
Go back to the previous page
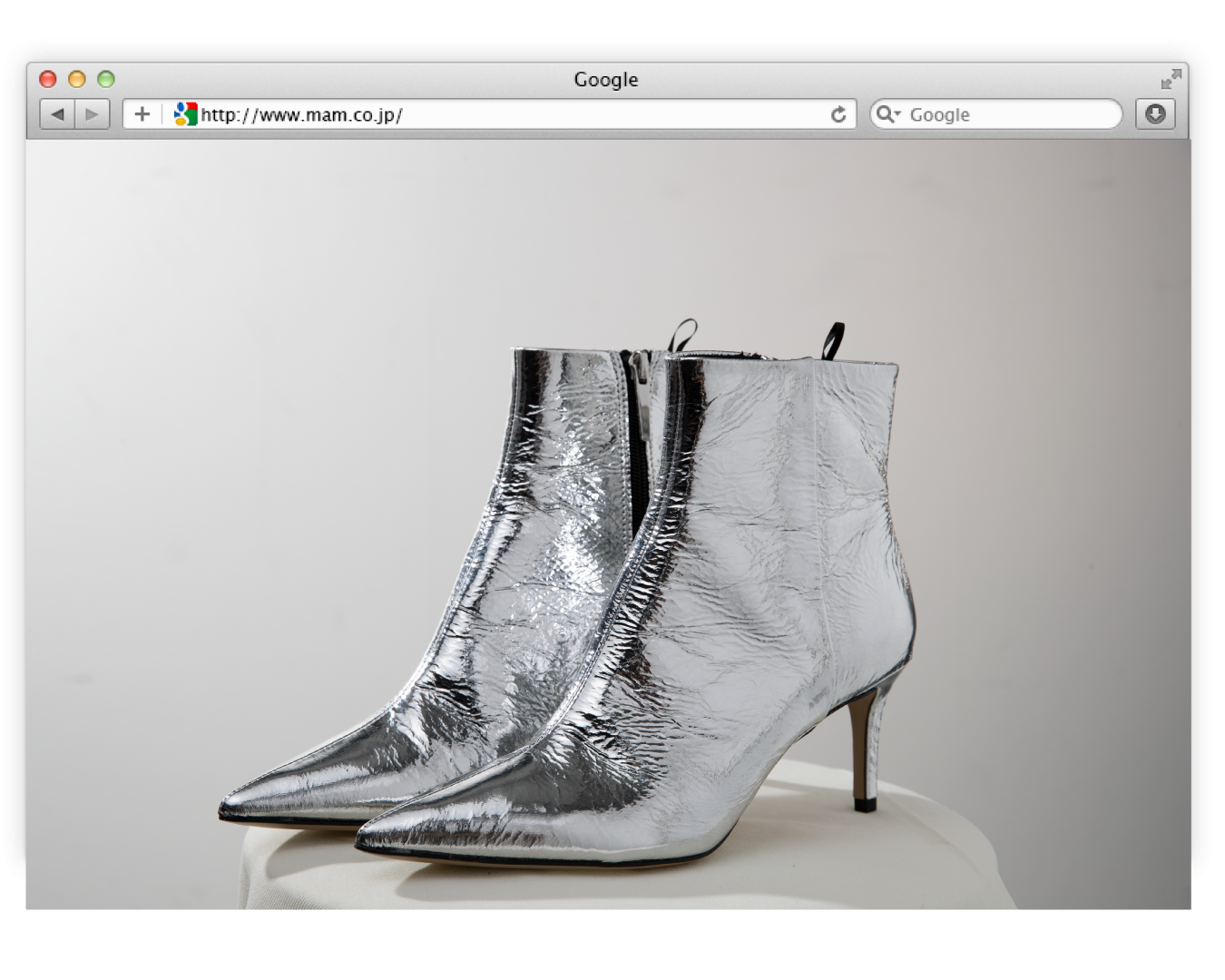point(57,114)
